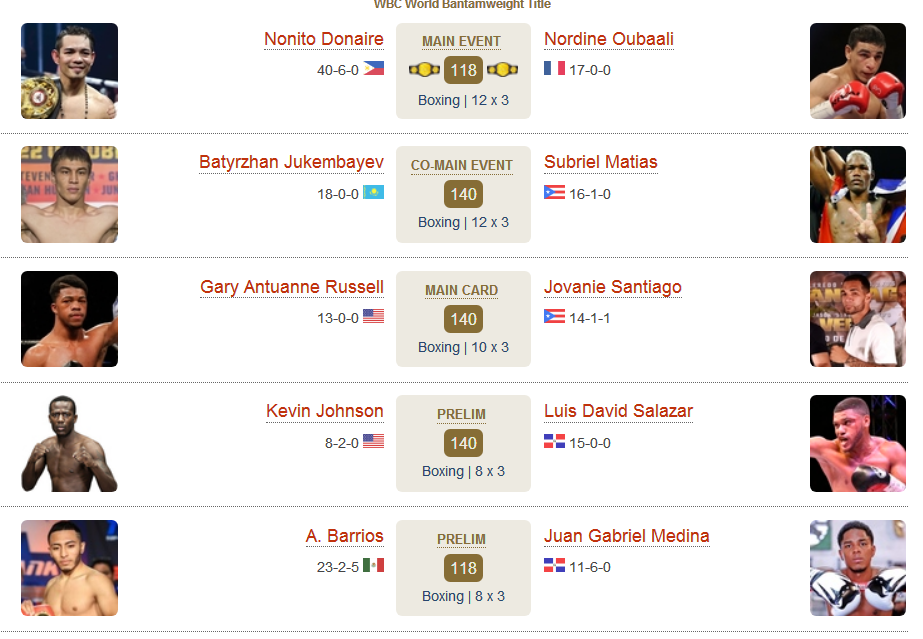Viewport: 923px width, 639px height.
Task: Open Juan Gabriel Medina's profile
Action: point(626,536)
